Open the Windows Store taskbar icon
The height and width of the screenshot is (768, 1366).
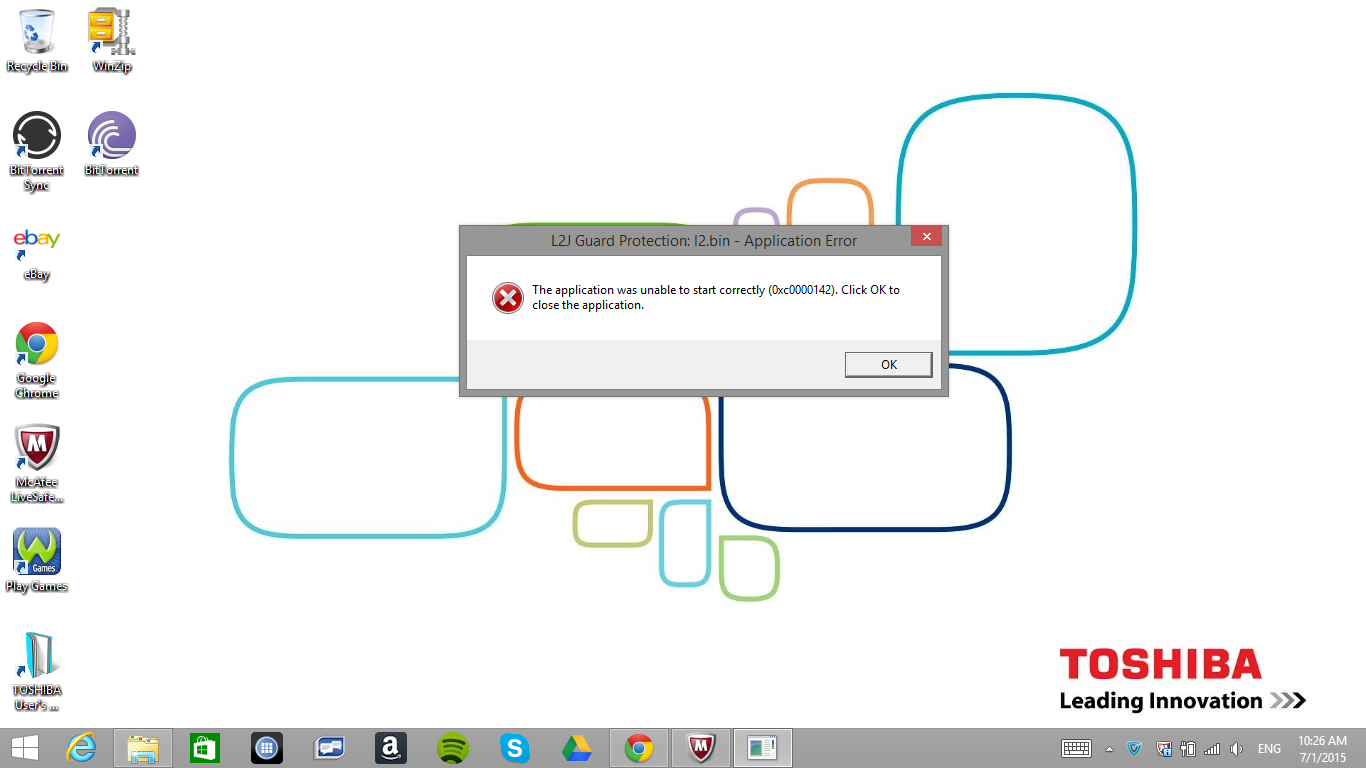tap(205, 748)
